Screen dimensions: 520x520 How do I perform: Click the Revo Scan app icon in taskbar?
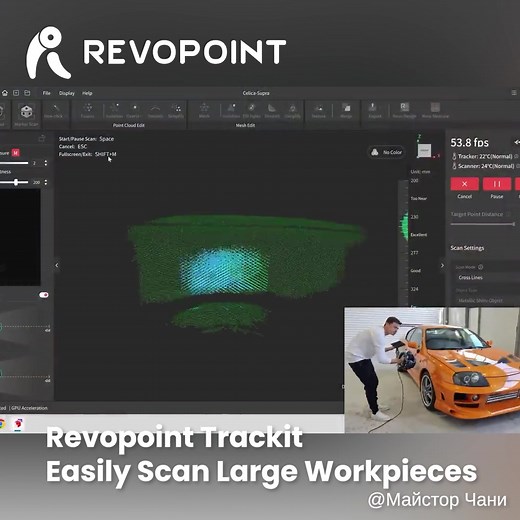tap(18, 424)
